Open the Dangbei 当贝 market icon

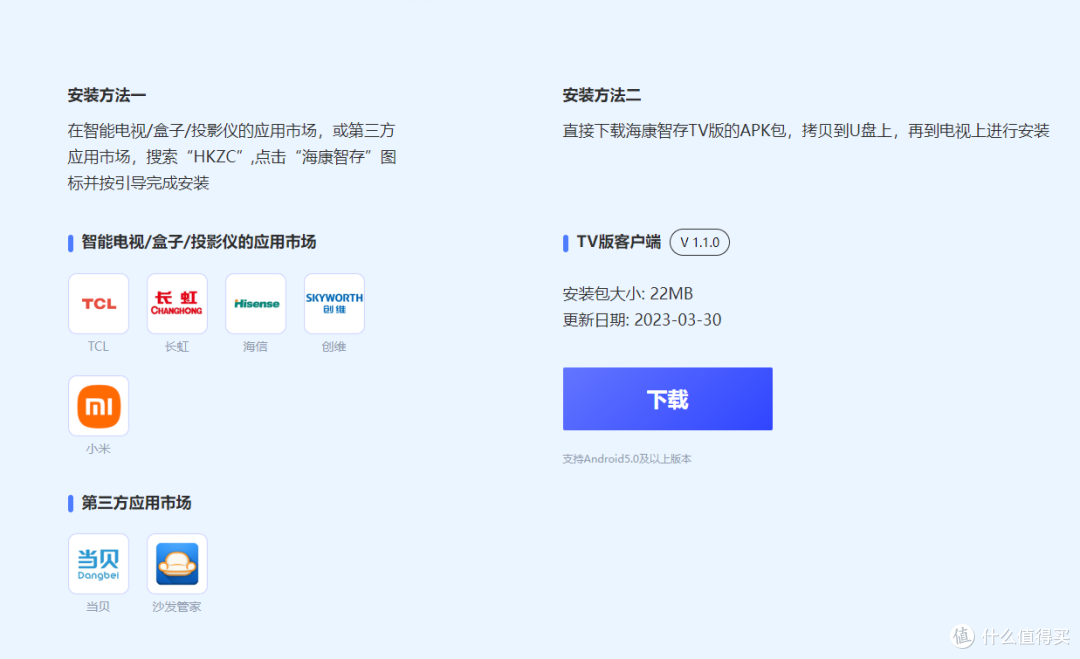point(98,564)
